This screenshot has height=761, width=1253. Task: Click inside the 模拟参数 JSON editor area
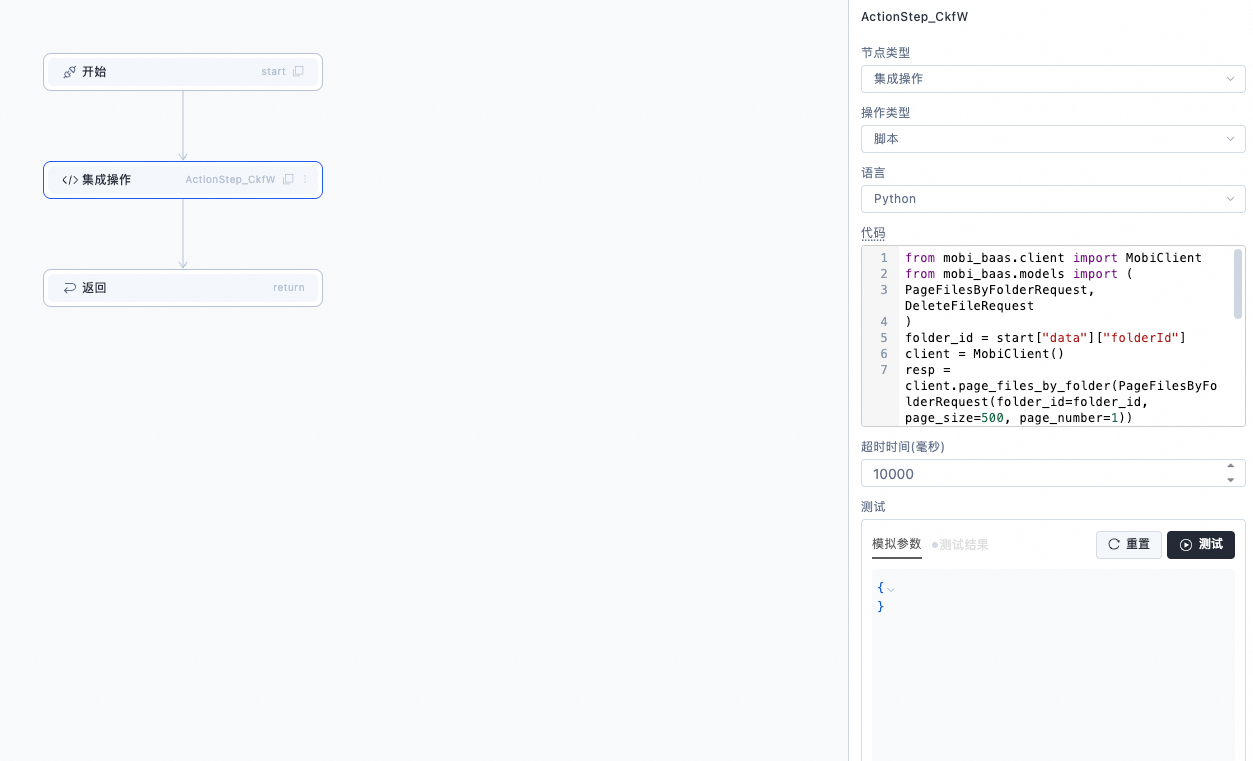(x=1053, y=665)
